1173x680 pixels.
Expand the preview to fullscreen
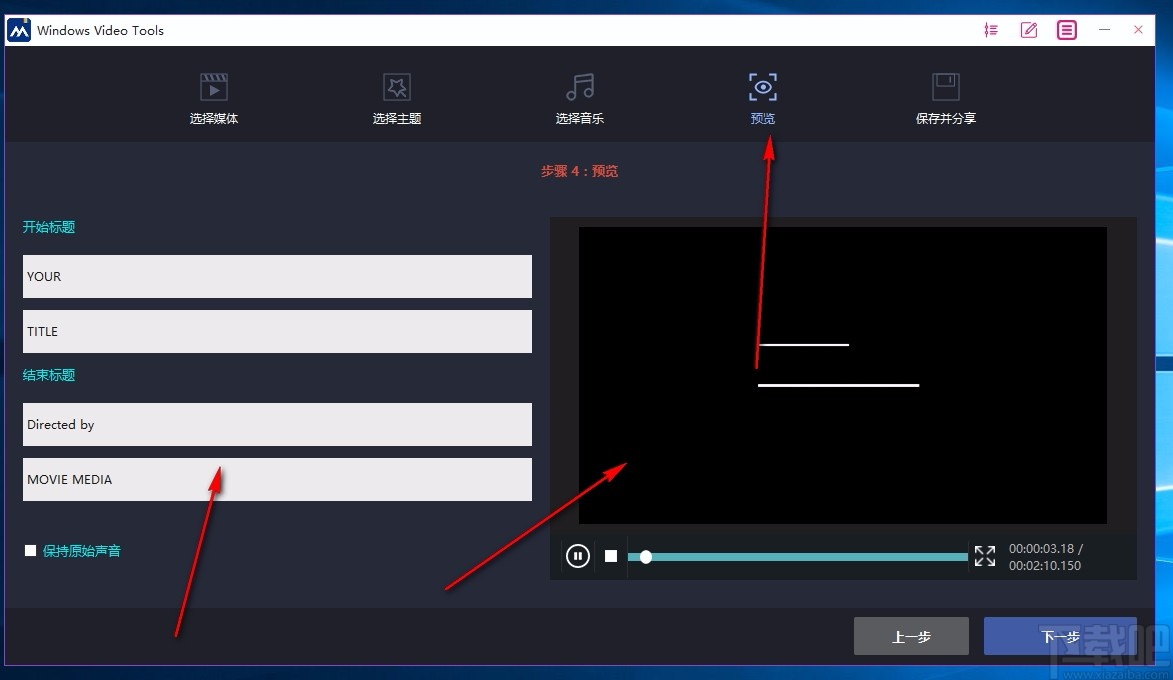(984, 556)
